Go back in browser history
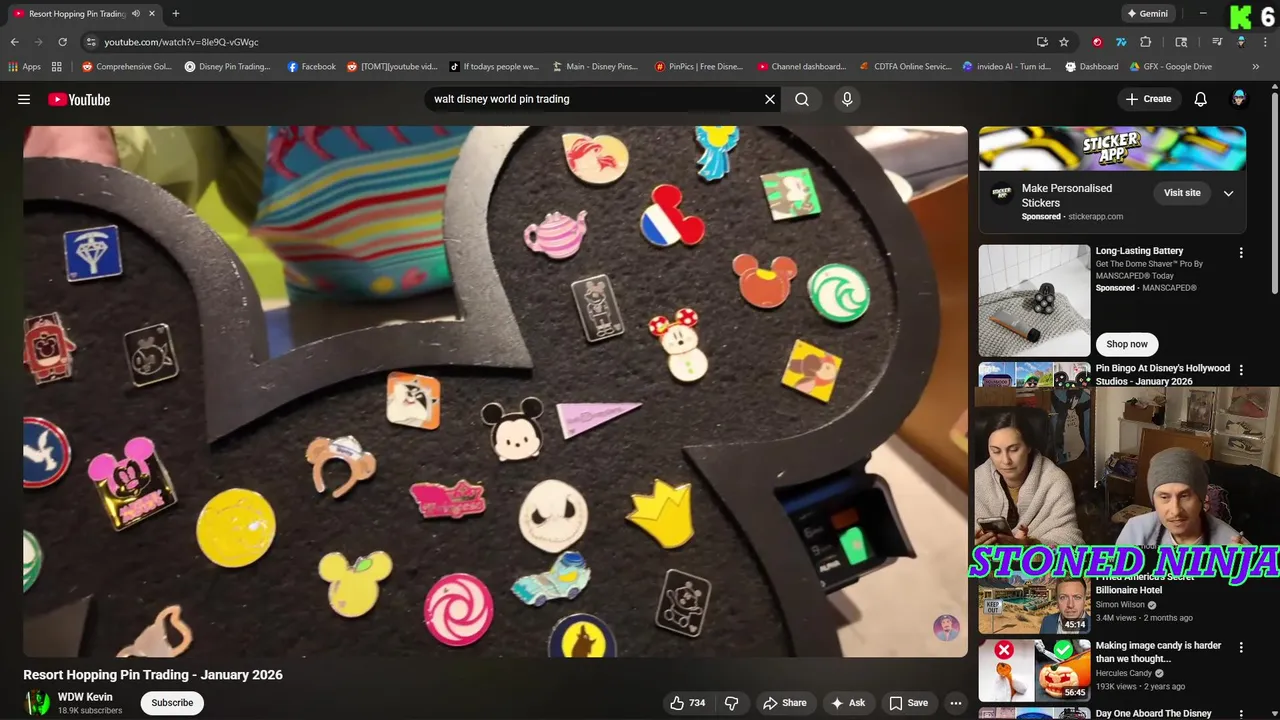This screenshot has width=1280, height=720. click(15, 42)
